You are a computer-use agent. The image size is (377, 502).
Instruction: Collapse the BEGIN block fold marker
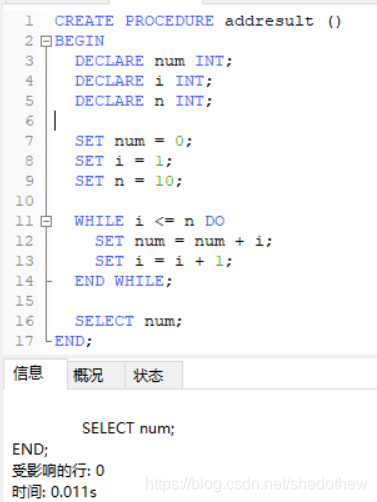(x=46, y=41)
